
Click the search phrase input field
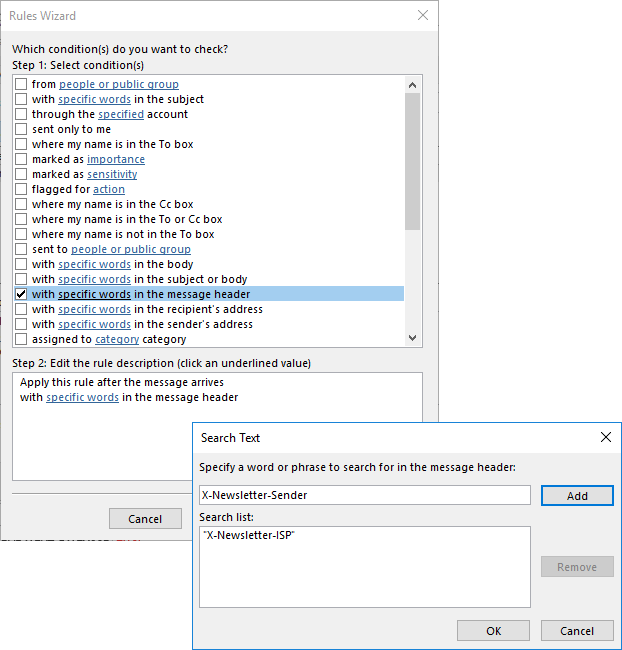364,495
